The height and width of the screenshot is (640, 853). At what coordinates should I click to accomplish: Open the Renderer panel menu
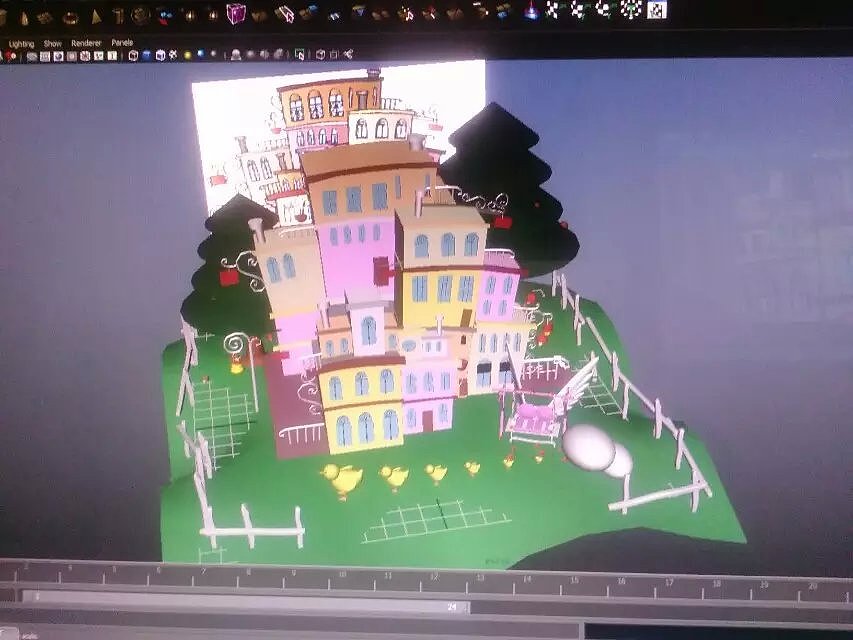click(86, 43)
